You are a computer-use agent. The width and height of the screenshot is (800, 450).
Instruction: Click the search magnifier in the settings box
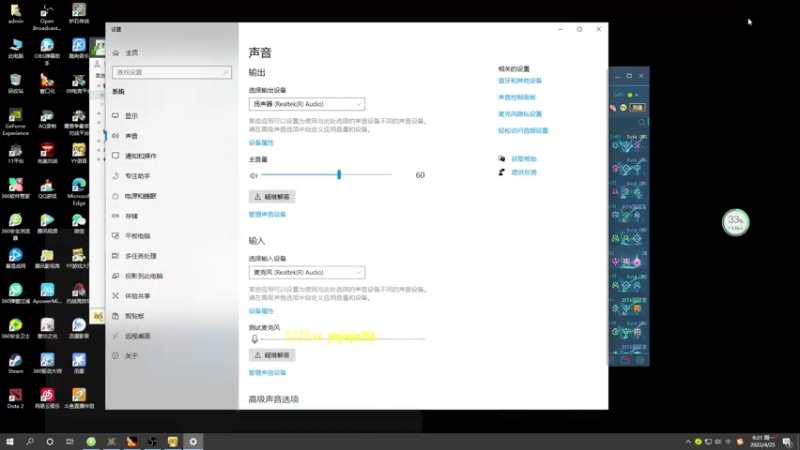(225, 72)
